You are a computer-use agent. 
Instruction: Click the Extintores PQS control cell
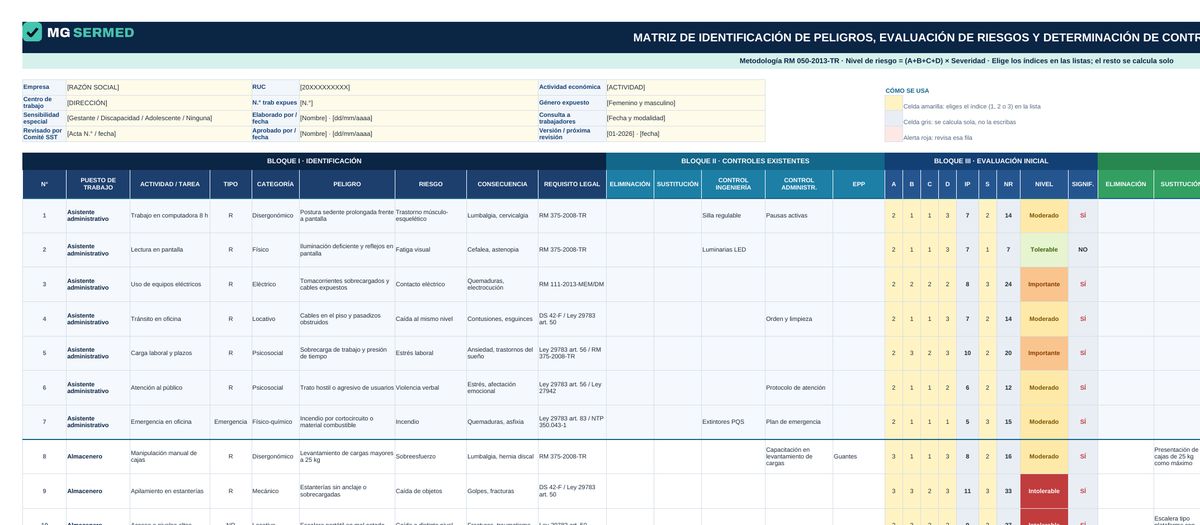click(x=733, y=422)
